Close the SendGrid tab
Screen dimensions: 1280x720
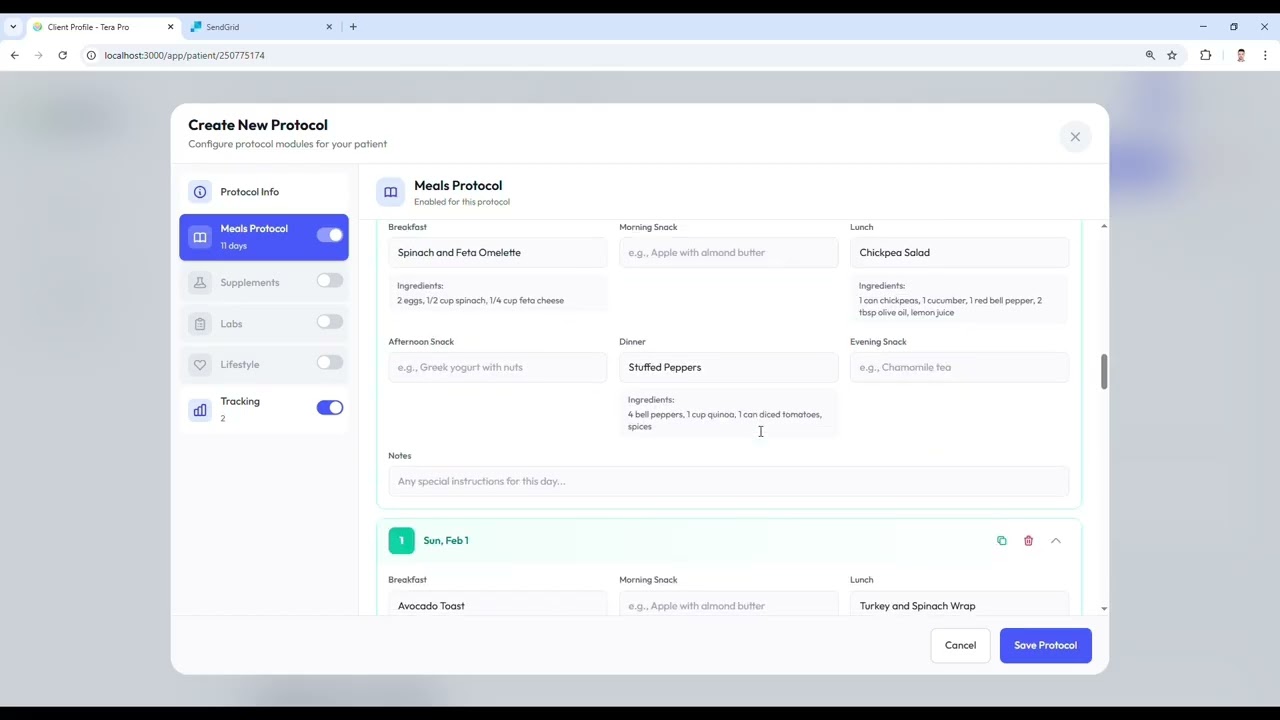tap(329, 27)
